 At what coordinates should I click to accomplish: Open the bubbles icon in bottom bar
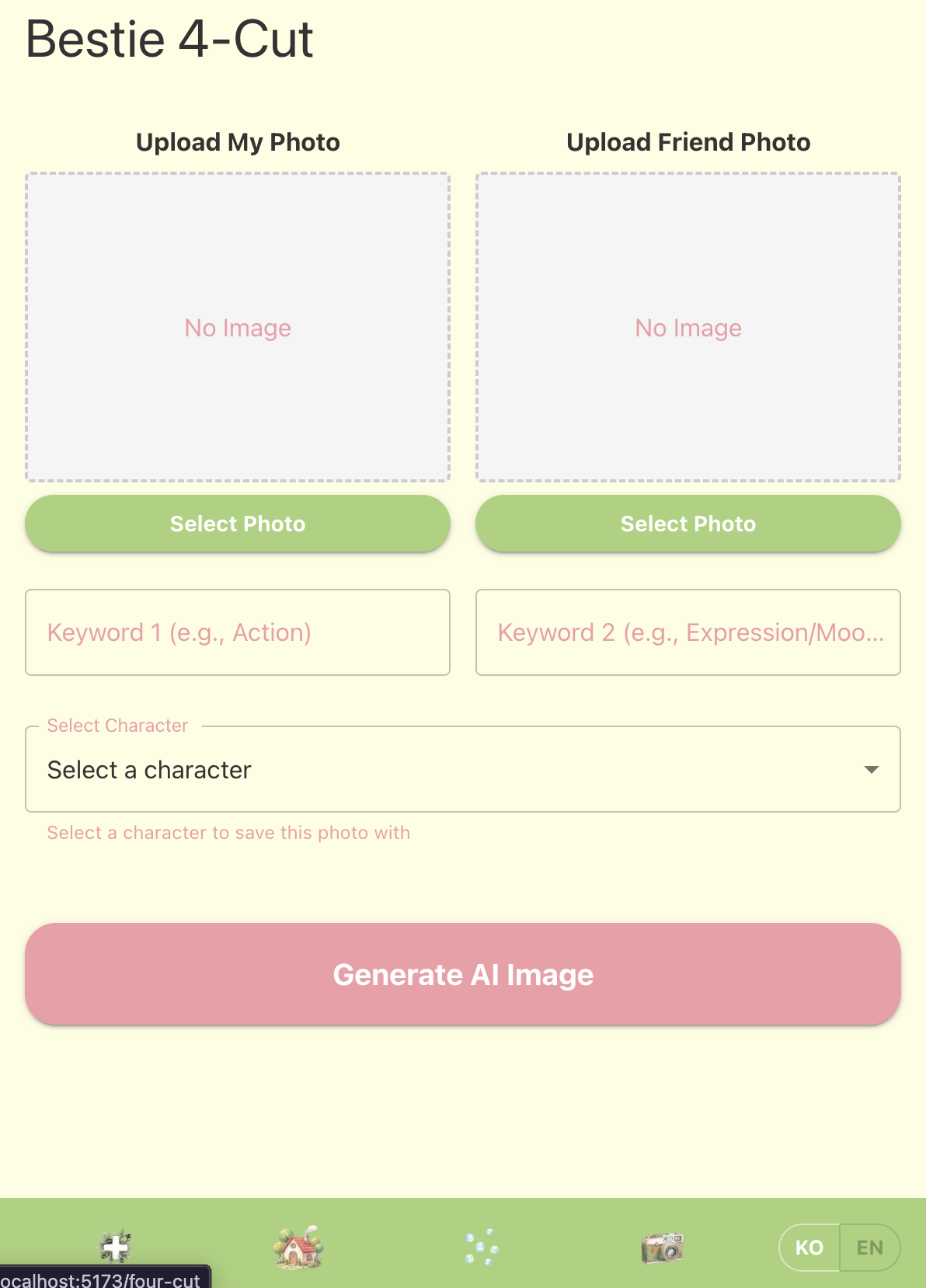coord(481,1248)
